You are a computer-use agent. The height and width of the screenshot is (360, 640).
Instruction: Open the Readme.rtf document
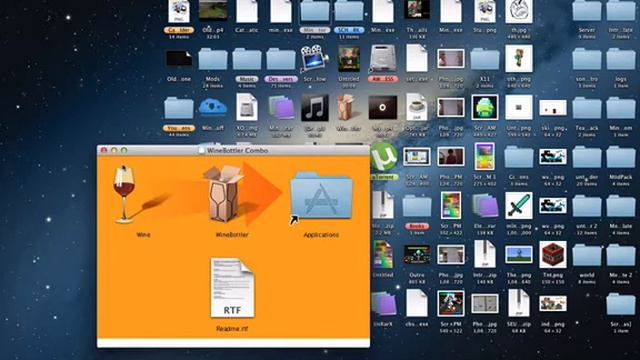(232, 288)
